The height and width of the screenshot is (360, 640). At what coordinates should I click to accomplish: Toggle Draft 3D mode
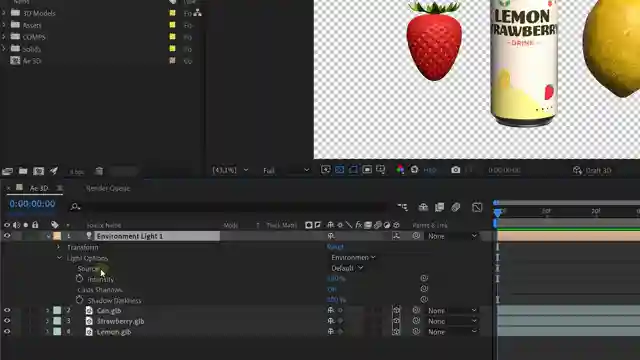pos(592,171)
